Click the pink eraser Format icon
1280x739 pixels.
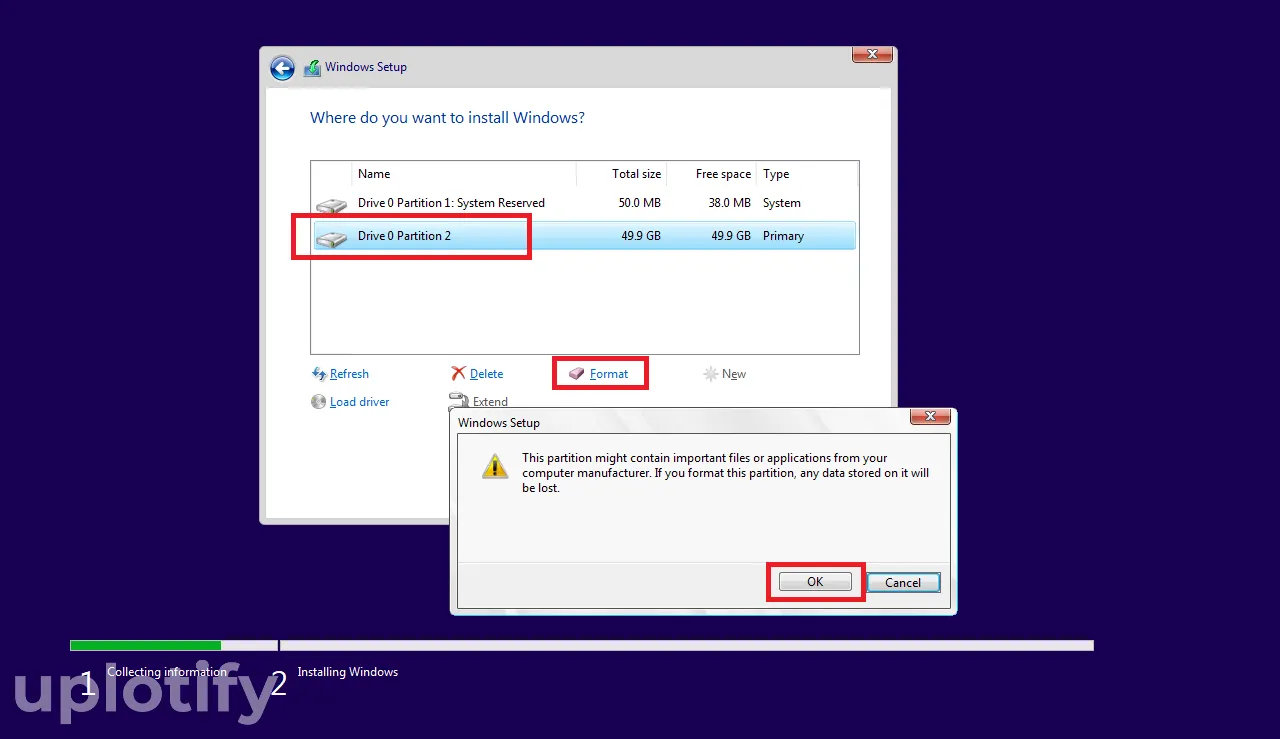[x=576, y=373]
